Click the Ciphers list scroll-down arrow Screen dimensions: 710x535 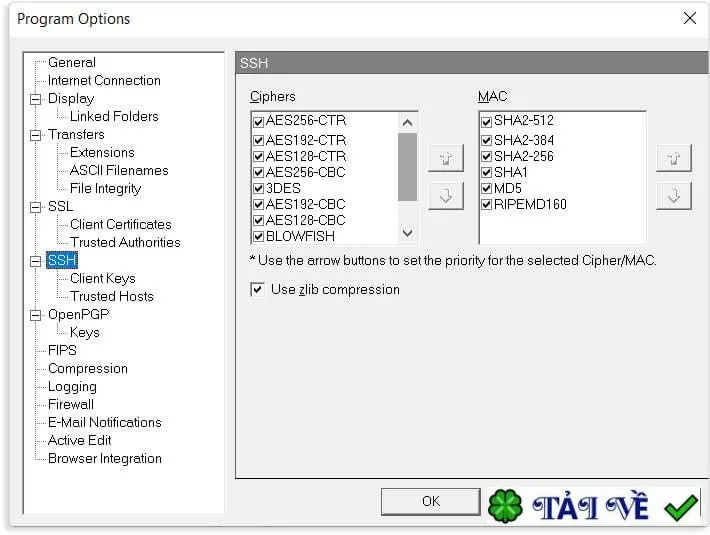(408, 233)
